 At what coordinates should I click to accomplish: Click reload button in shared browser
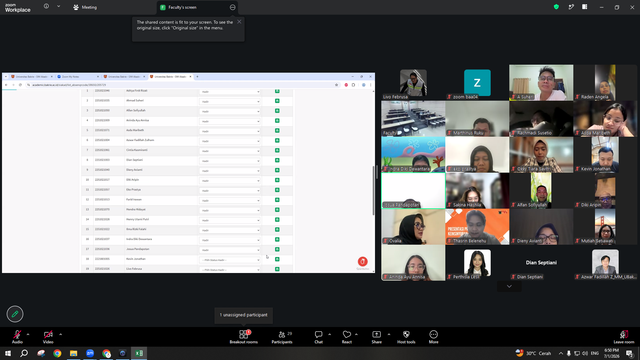[20, 85]
